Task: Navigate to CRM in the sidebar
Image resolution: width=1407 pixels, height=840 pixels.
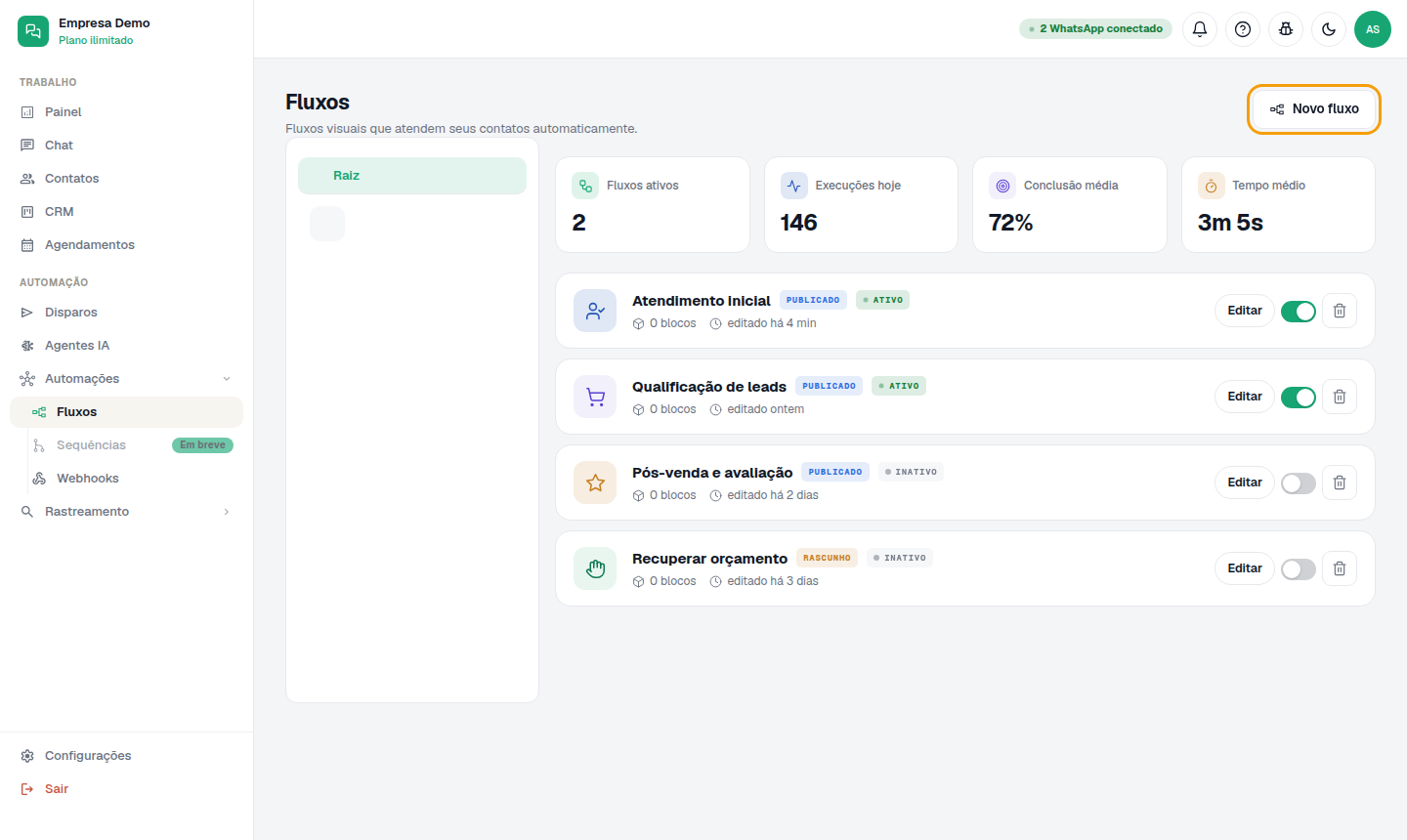Action: pos(127,212)
